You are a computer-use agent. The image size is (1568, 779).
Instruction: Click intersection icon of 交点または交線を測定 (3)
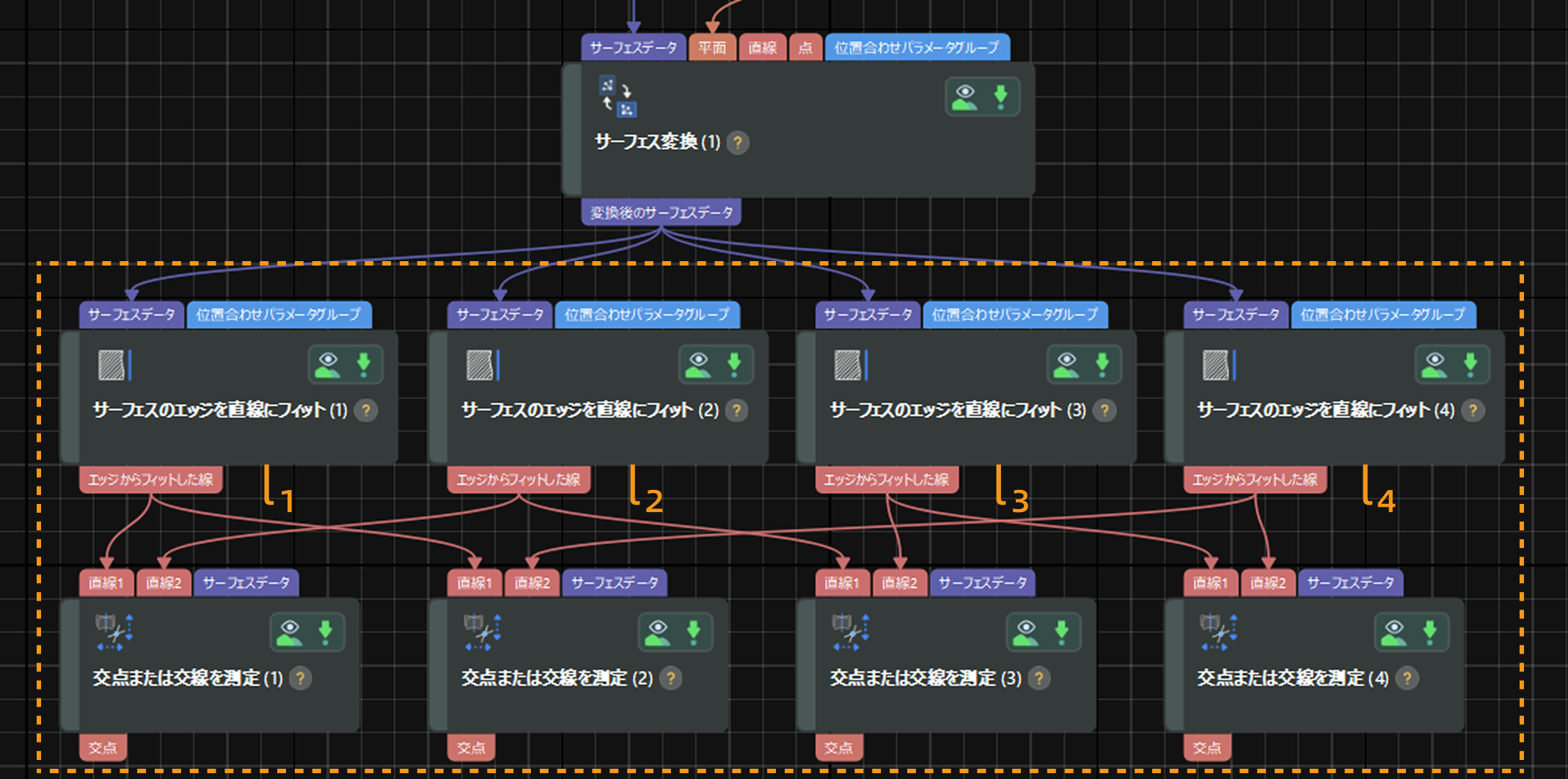[x=851, y=632]
